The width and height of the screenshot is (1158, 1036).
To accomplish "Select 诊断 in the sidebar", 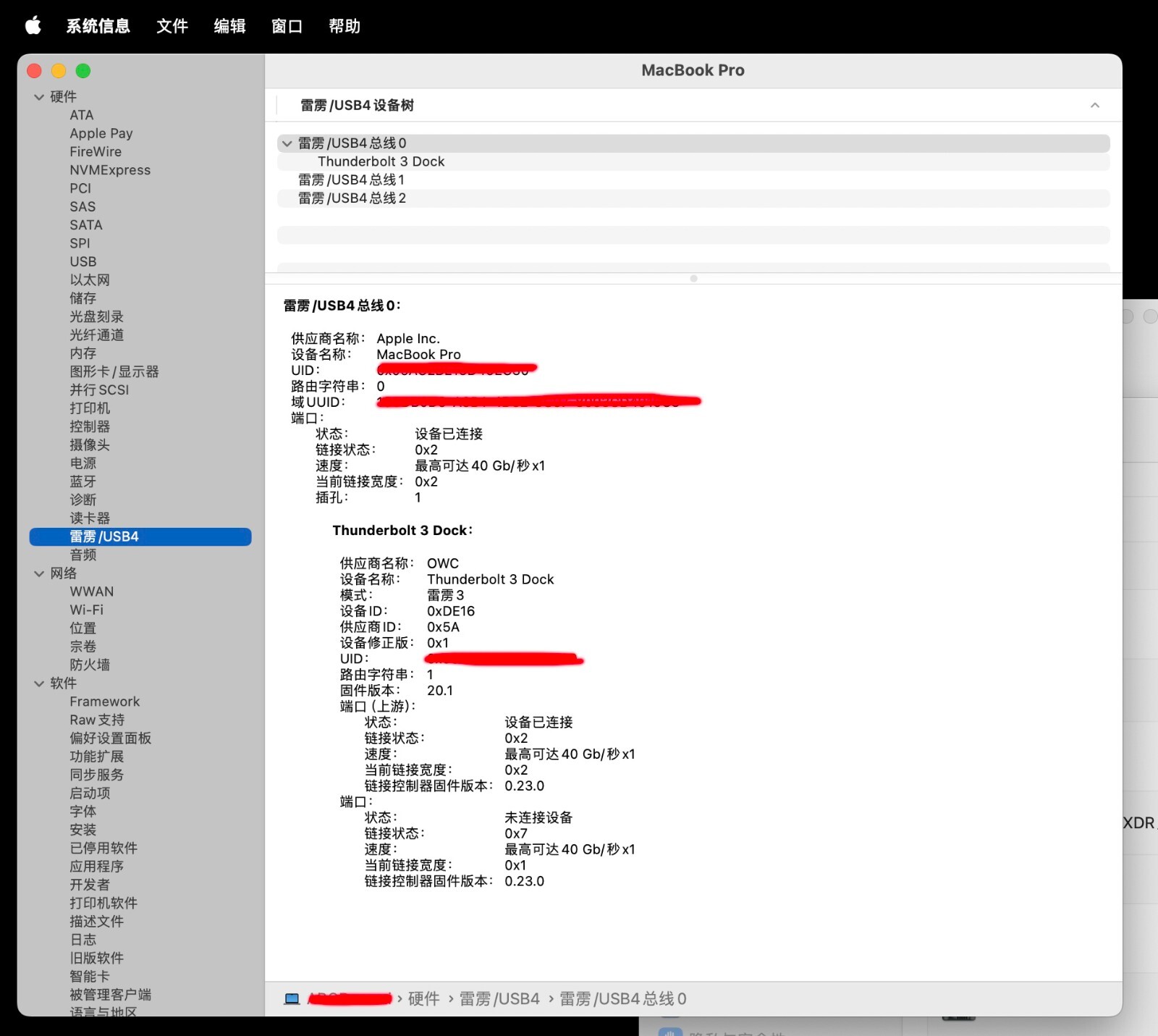I will pyautogui.click(x=83, y=500).
